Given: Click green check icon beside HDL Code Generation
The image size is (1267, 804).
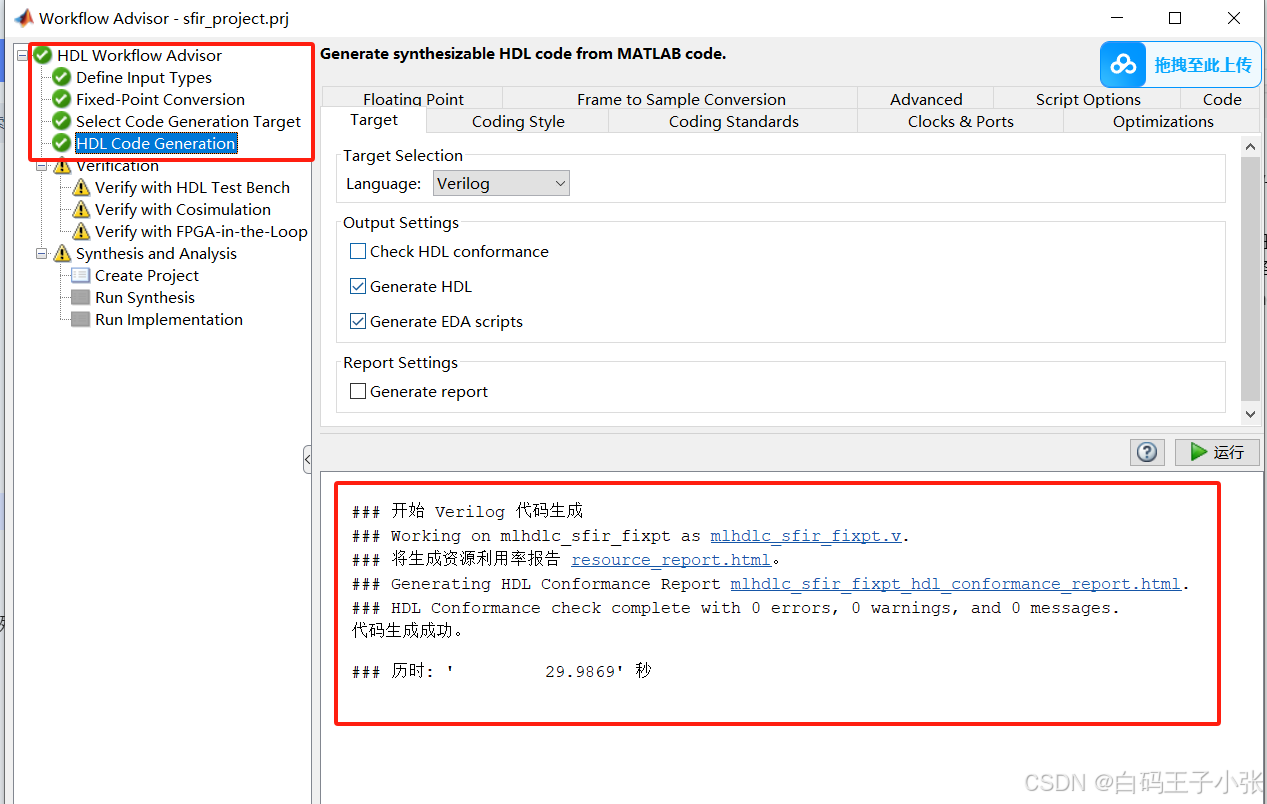Looking at the screenshot, I should pyautogui.click(x=62, y=143).
